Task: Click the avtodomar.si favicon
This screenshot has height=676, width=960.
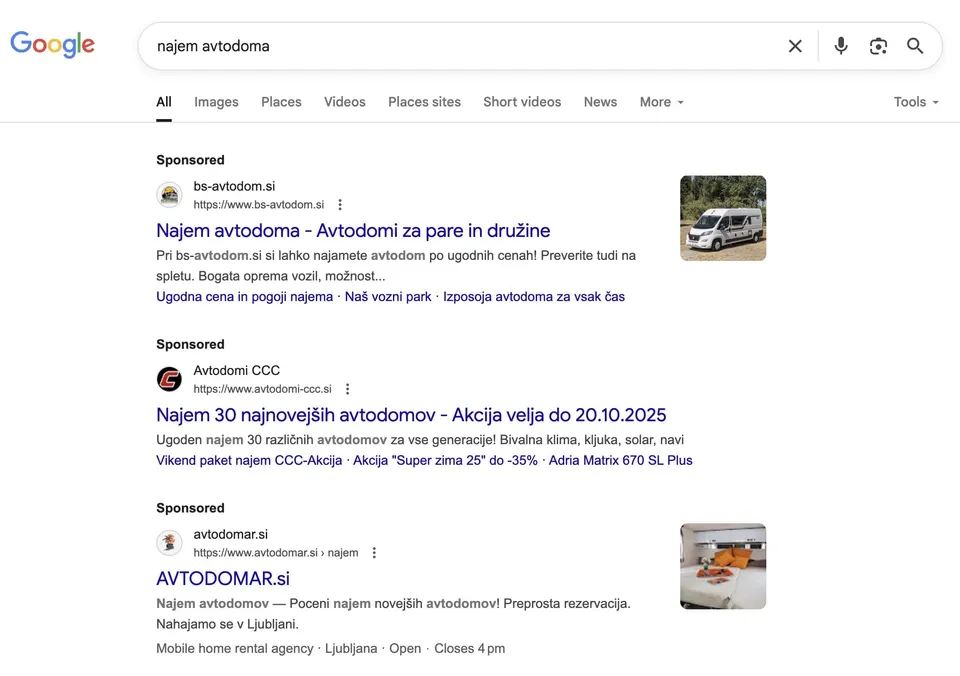Action: coord(169,543)
